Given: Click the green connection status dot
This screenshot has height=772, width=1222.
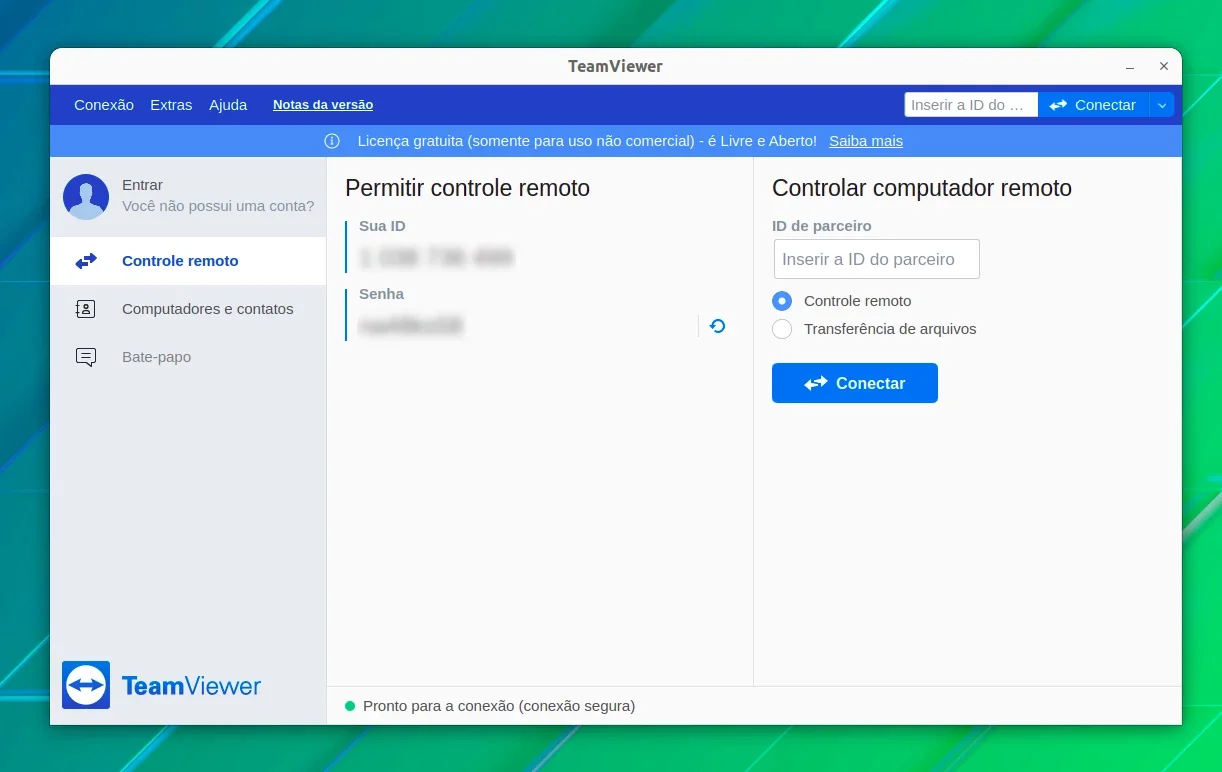Looking at the screenshot, I should tap(350, 706).
